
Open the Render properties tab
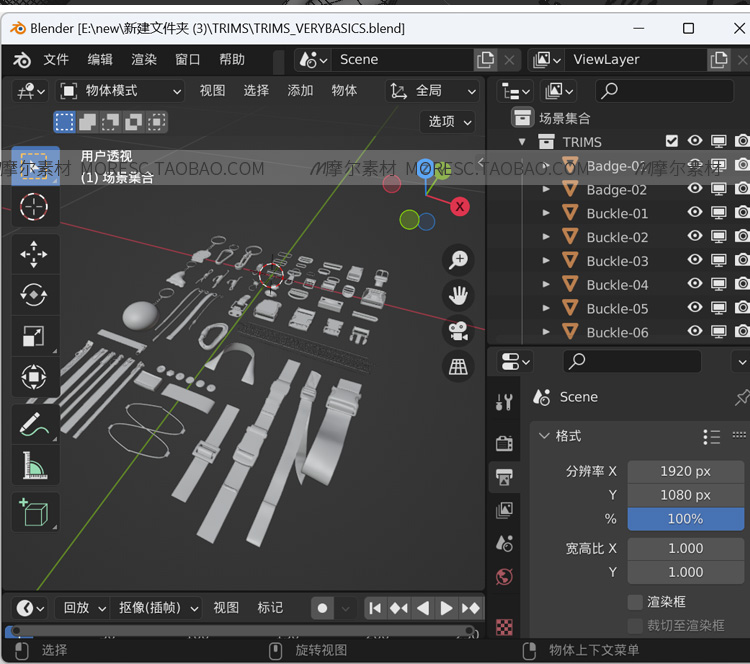click(504, 443)
